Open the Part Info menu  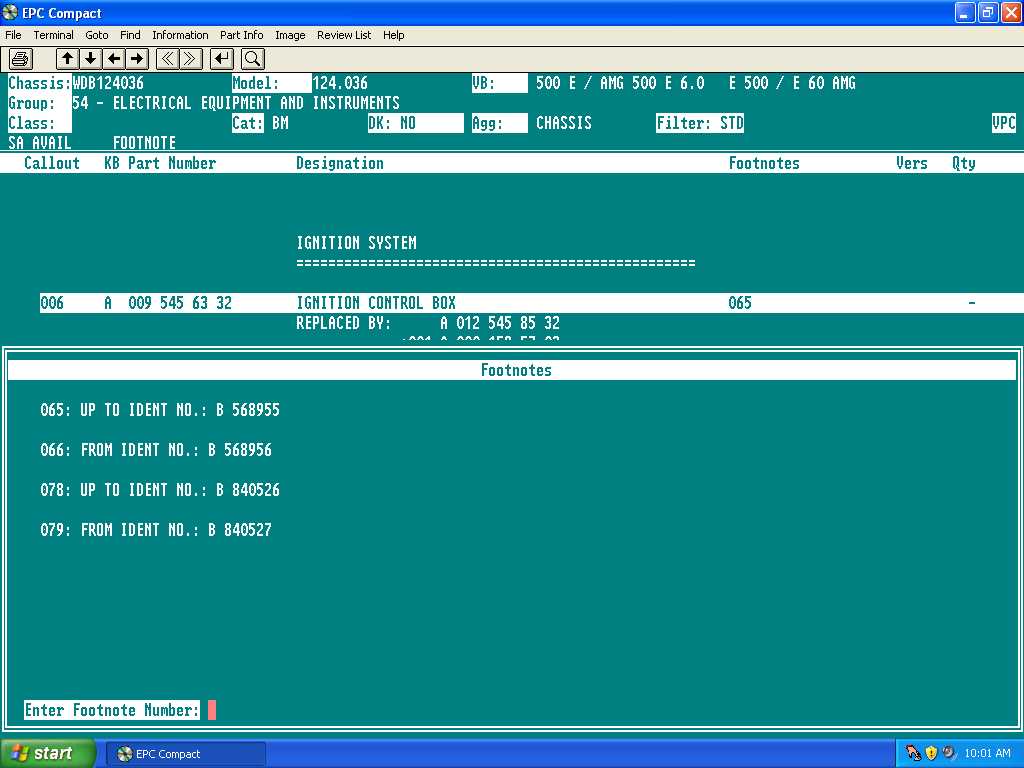point(241,35)
